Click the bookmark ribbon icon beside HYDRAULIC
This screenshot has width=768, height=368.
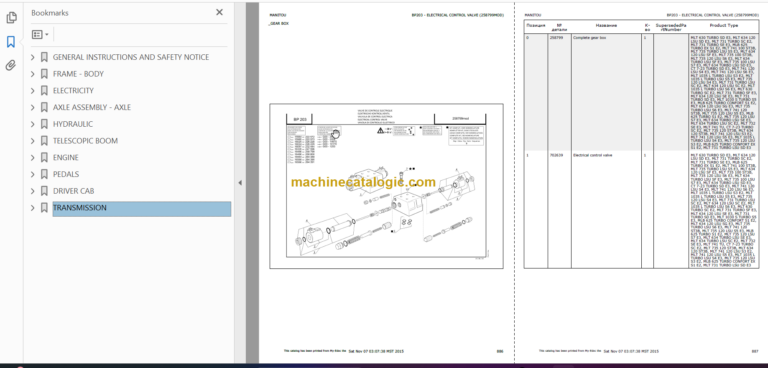(x=44, y=124)
